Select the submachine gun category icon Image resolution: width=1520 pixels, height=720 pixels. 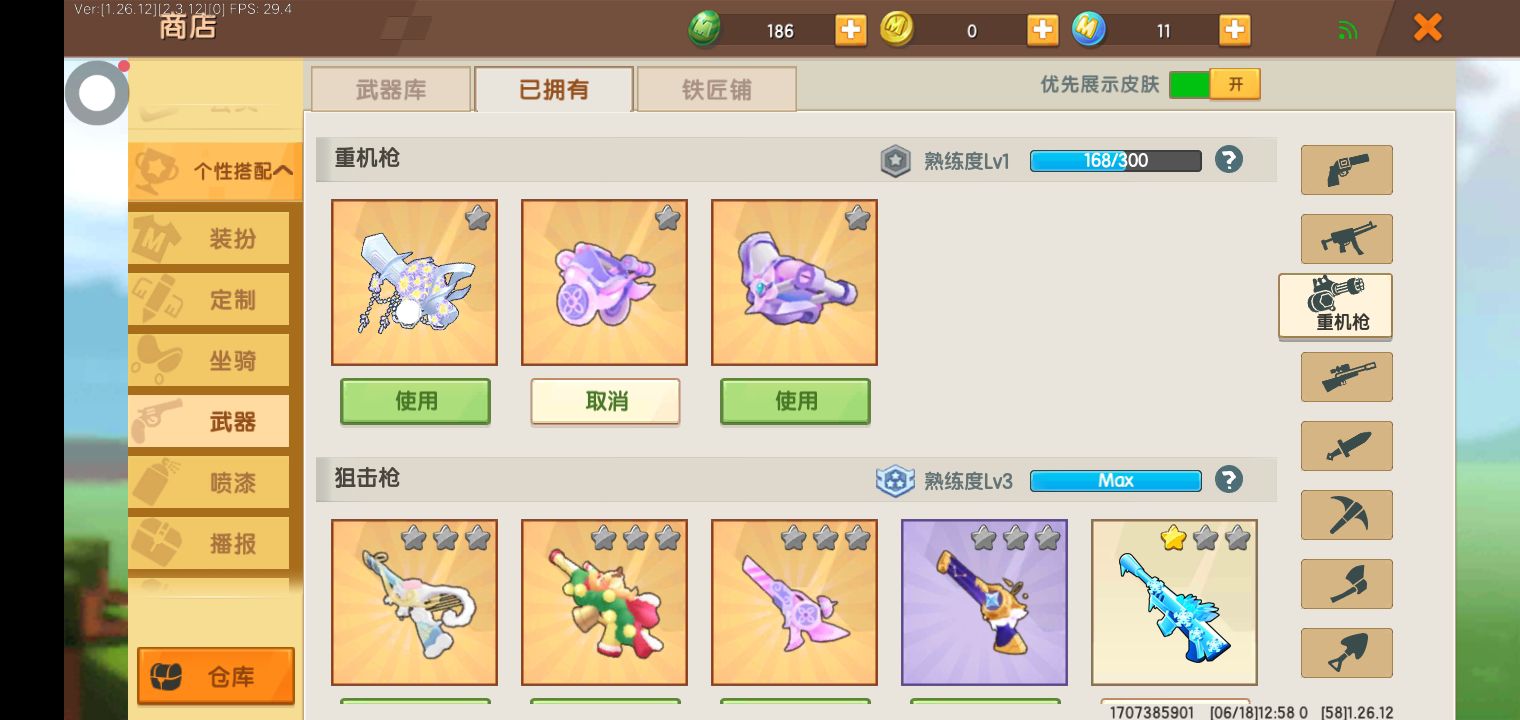1346,239
